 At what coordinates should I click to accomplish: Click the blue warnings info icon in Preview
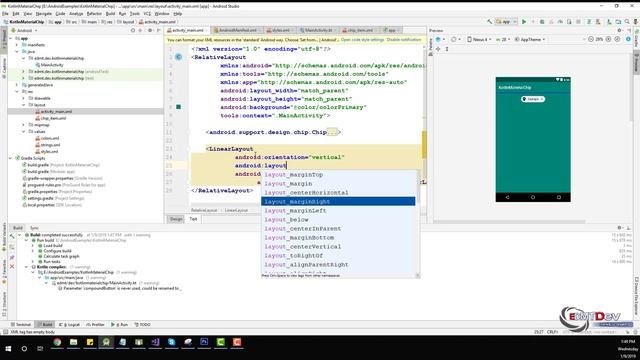coord(628,40)
